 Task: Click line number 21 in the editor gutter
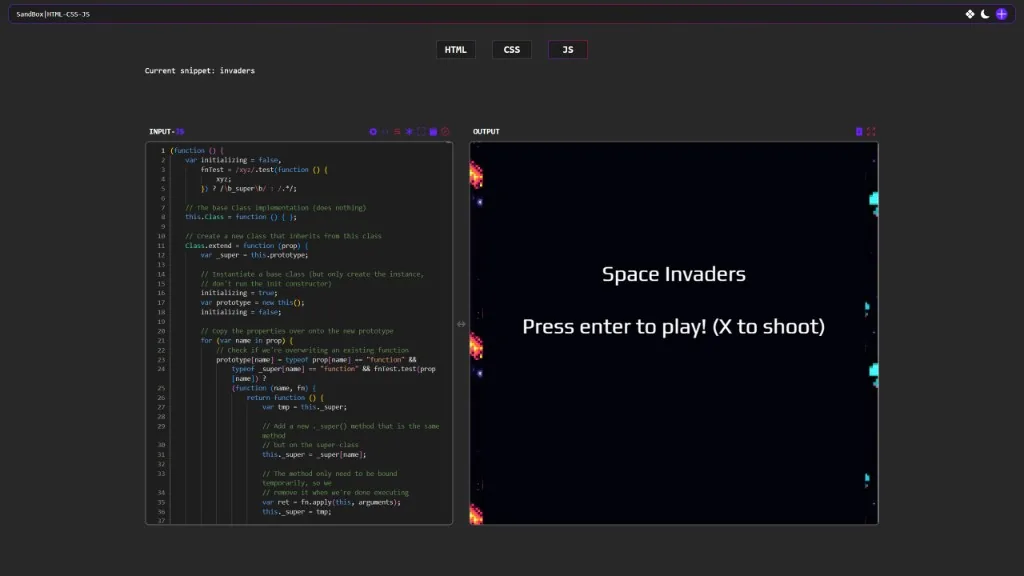coord(161,340)
